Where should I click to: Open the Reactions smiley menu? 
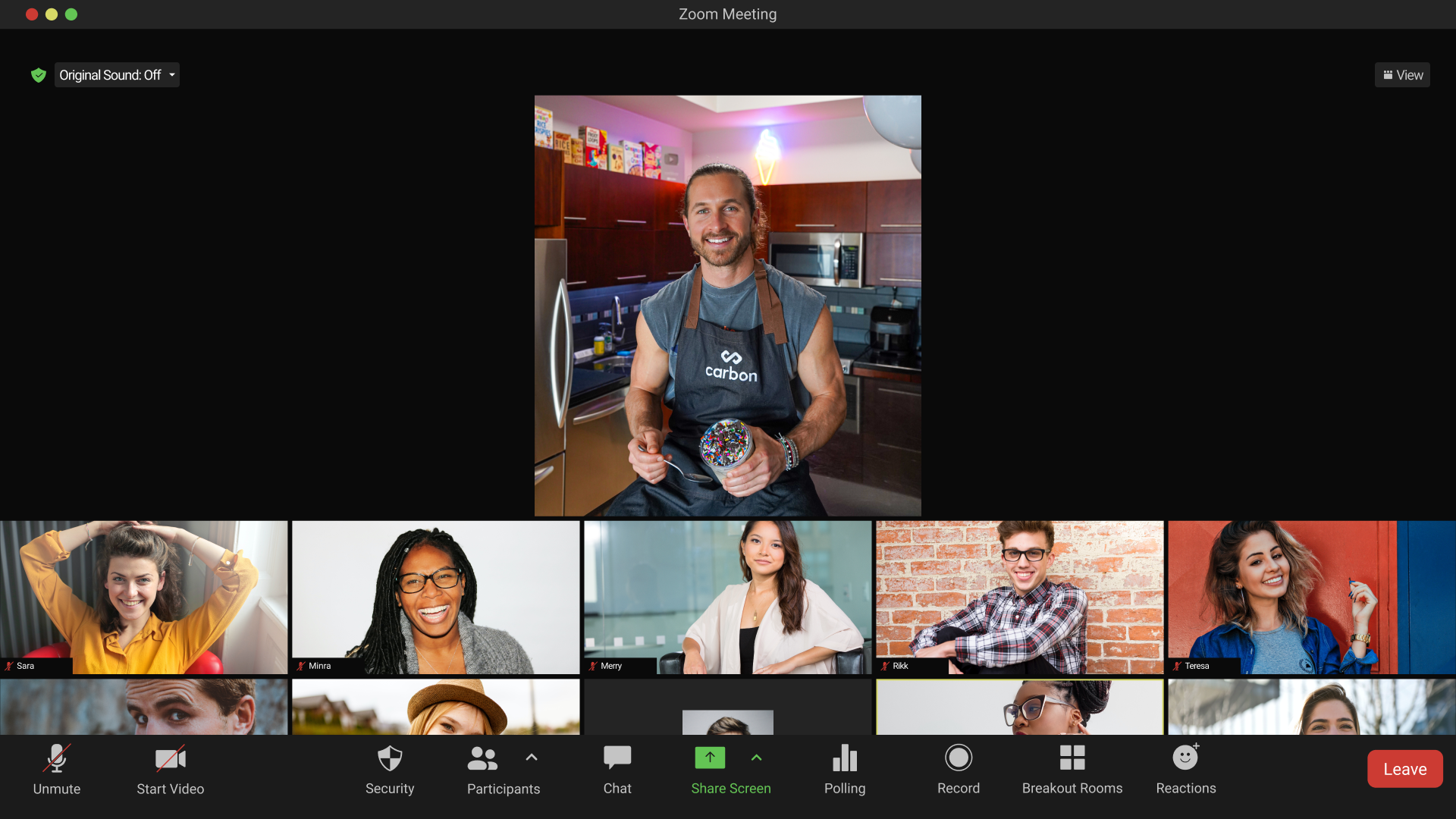(1185, 768)
